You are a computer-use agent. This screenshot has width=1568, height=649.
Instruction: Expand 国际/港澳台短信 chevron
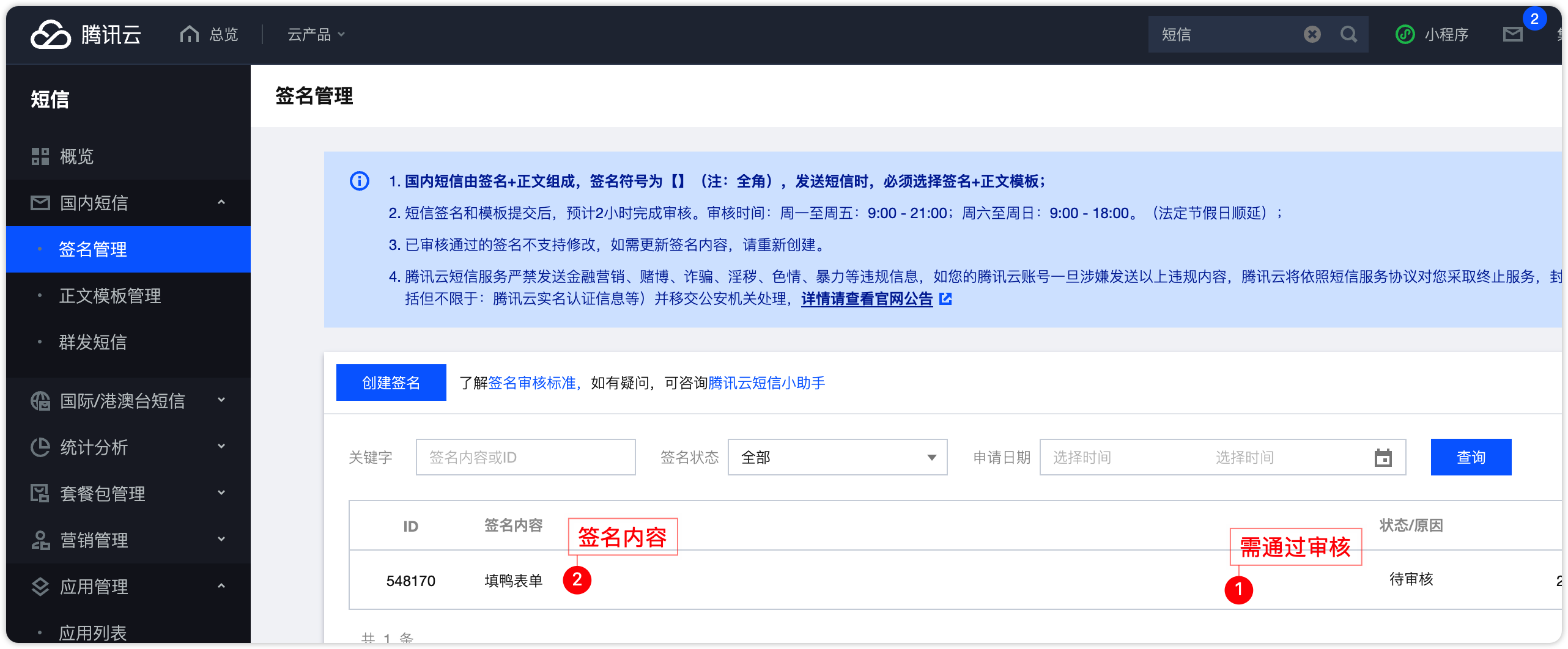point(221,400)
